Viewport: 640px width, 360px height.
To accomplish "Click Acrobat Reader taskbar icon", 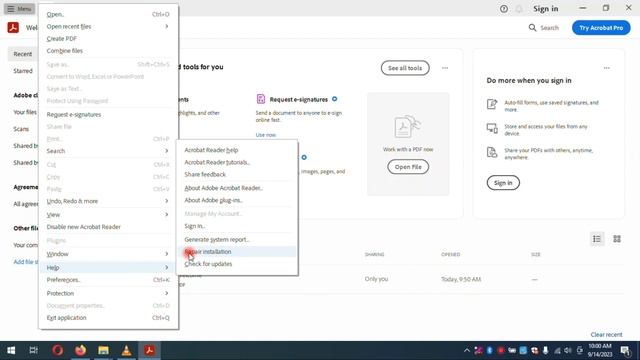I will click(149, 350).
